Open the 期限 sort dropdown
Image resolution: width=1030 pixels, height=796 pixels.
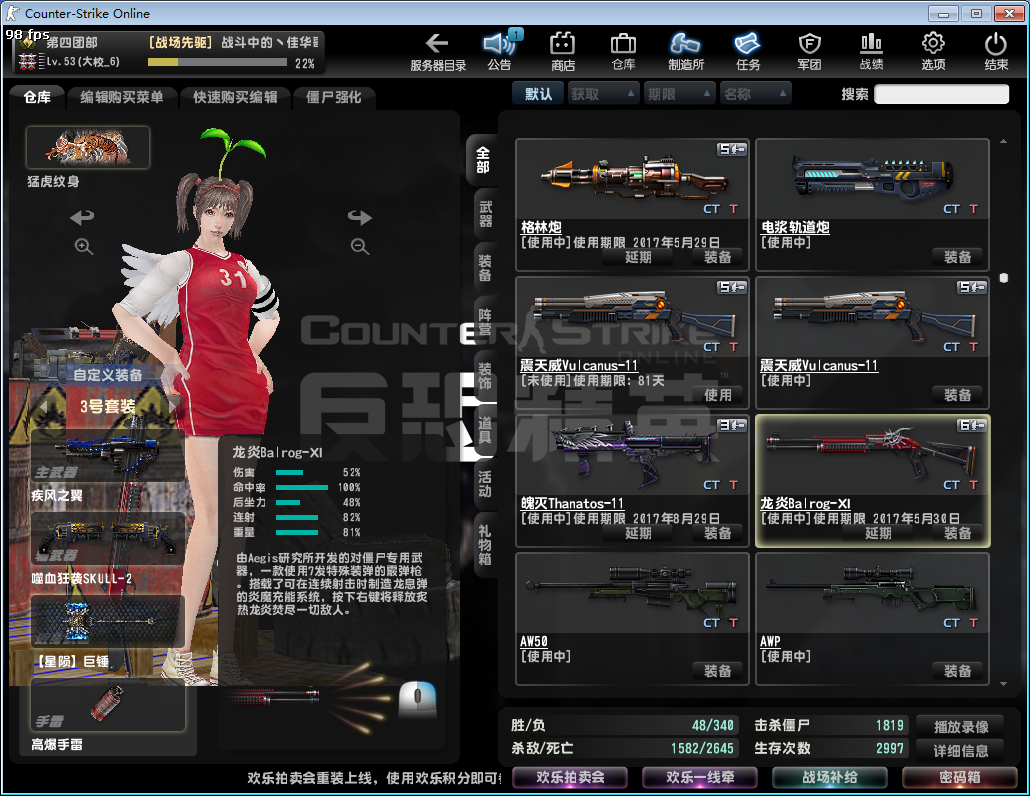(x=678, y=95)
